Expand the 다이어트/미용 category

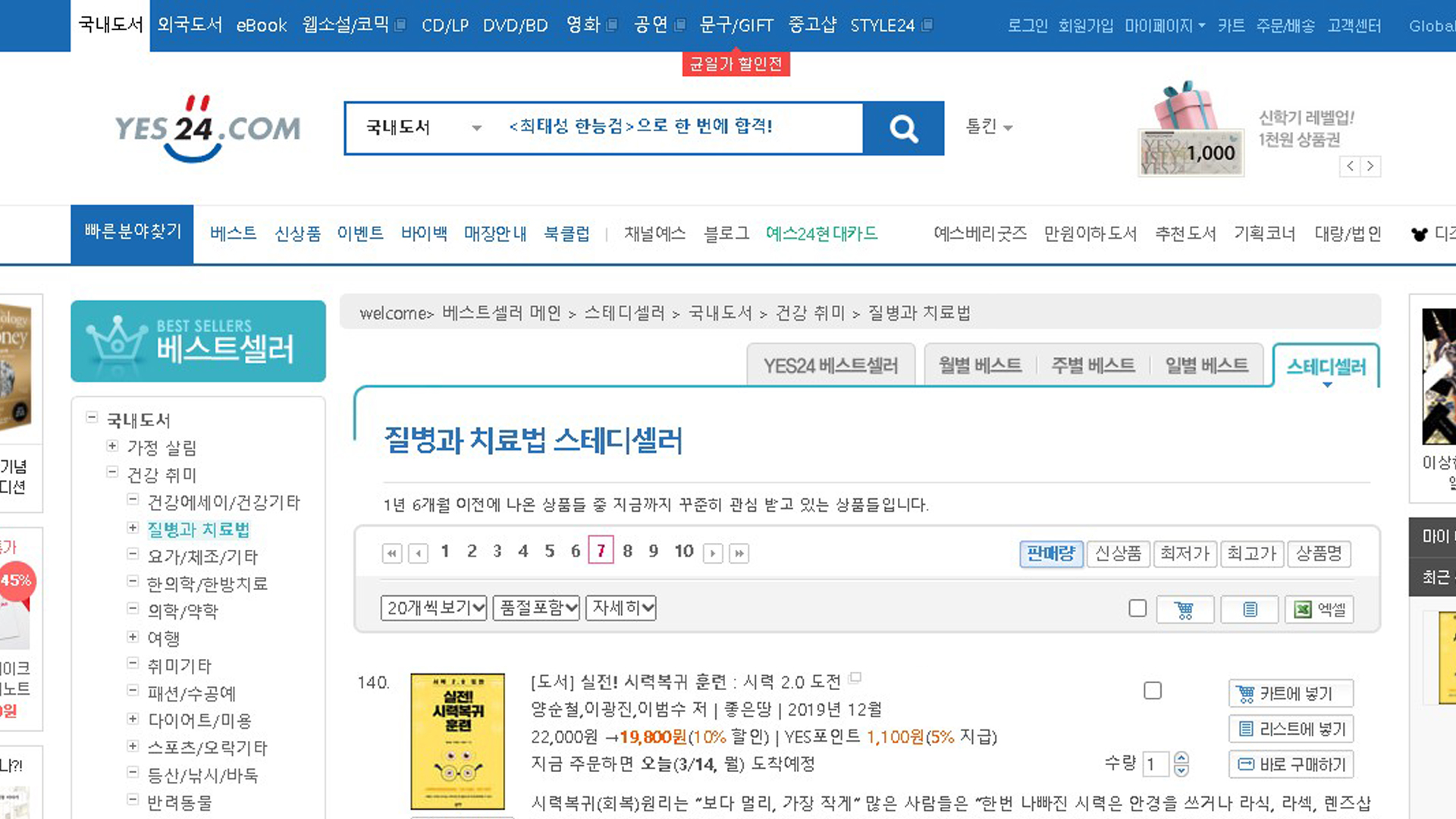(133, 719)
